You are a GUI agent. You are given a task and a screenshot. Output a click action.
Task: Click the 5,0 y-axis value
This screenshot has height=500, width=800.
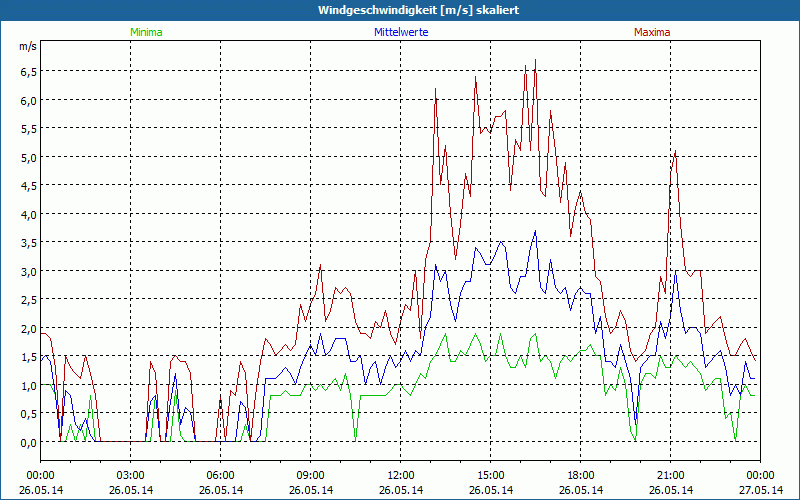click(28, 158)
